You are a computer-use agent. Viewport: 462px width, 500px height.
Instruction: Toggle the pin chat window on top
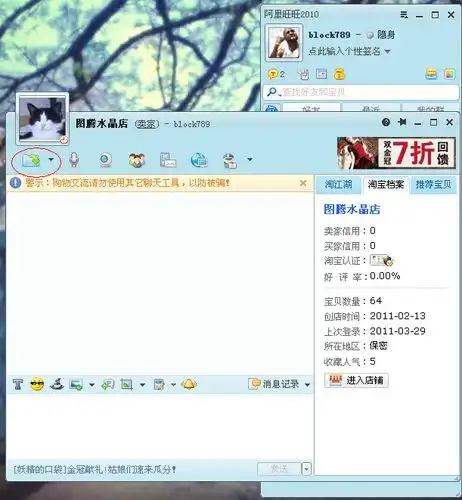(402, 122)
